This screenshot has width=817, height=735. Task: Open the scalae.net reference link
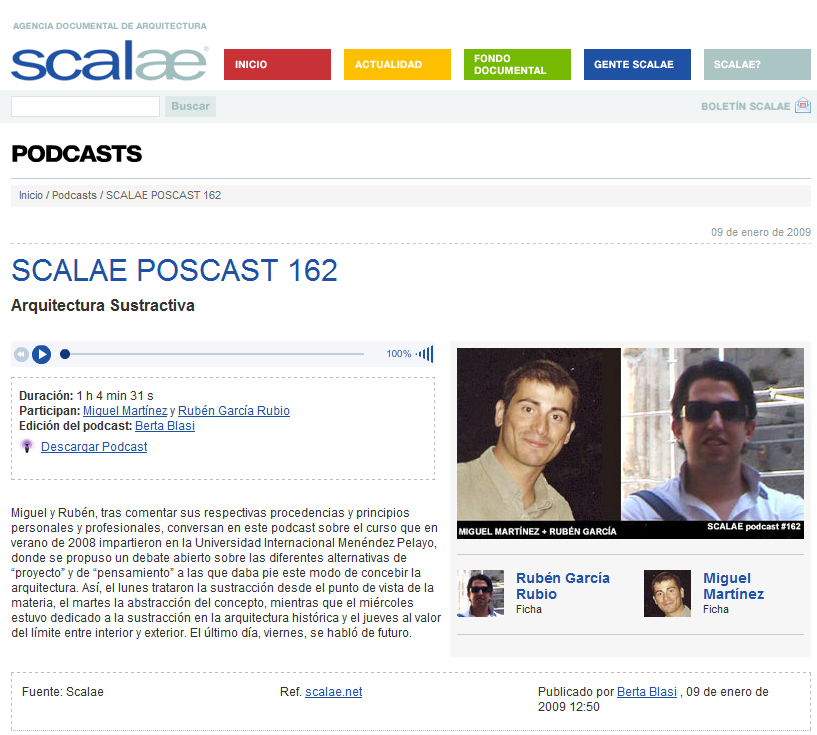pyautogui.click(x=333, y=692)
